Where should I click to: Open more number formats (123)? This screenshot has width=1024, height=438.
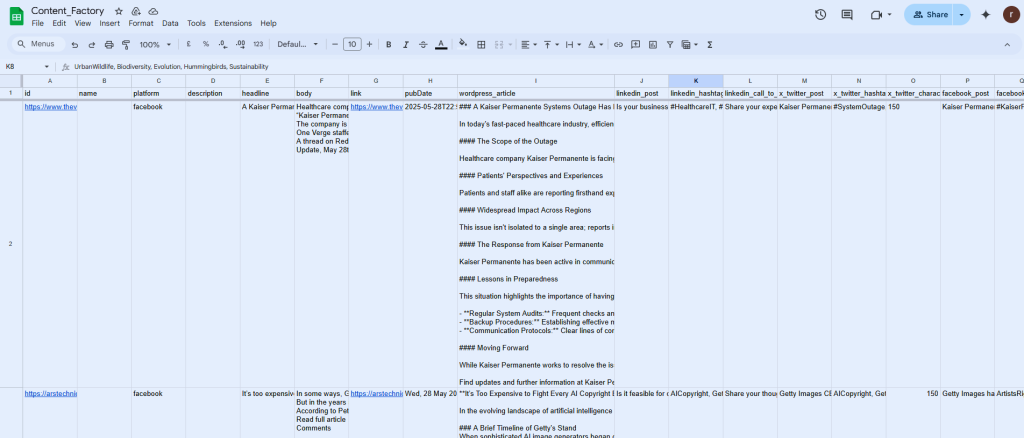(x=258, y=44)
